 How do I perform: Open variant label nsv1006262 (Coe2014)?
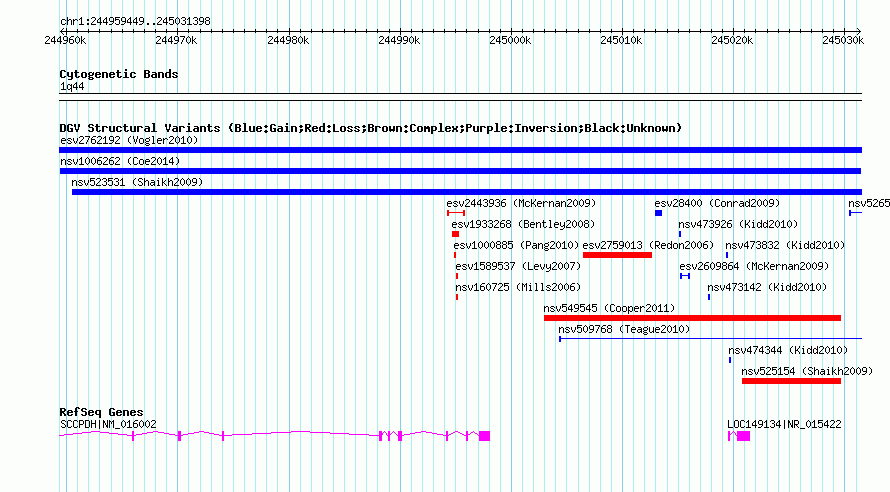click(x=120, y=161)
